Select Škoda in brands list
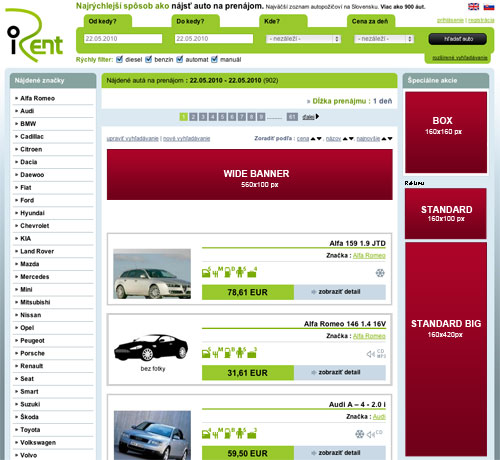 pyautogui.click(x=29, y=417)
